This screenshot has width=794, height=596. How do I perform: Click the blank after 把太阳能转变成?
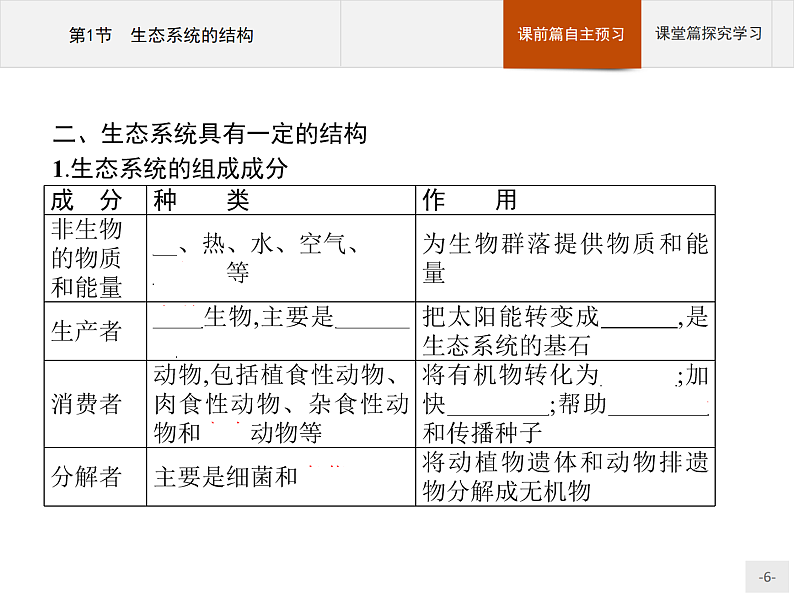point(640,319)
